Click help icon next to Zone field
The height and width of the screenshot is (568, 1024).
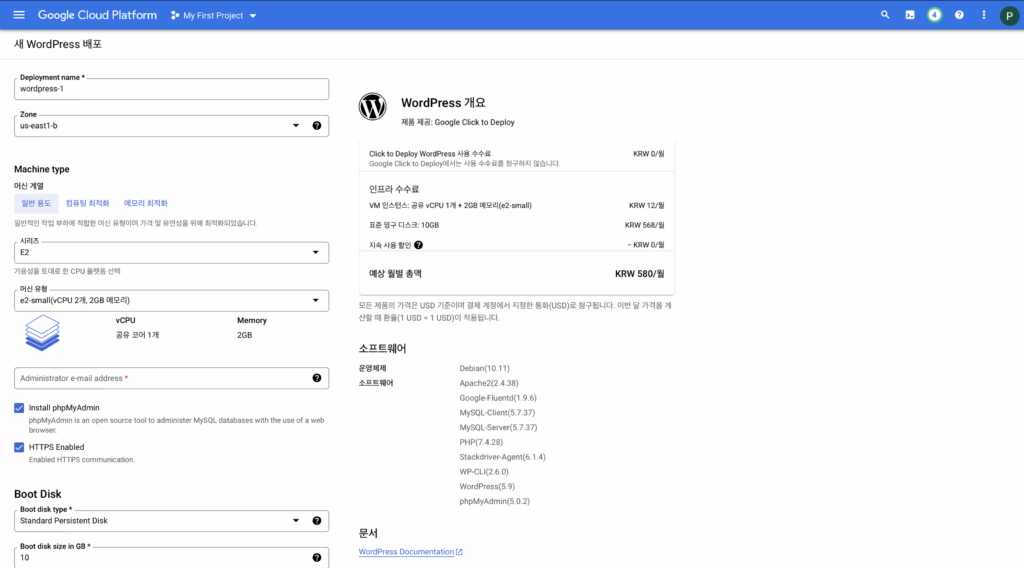click(x=317, y=126)
